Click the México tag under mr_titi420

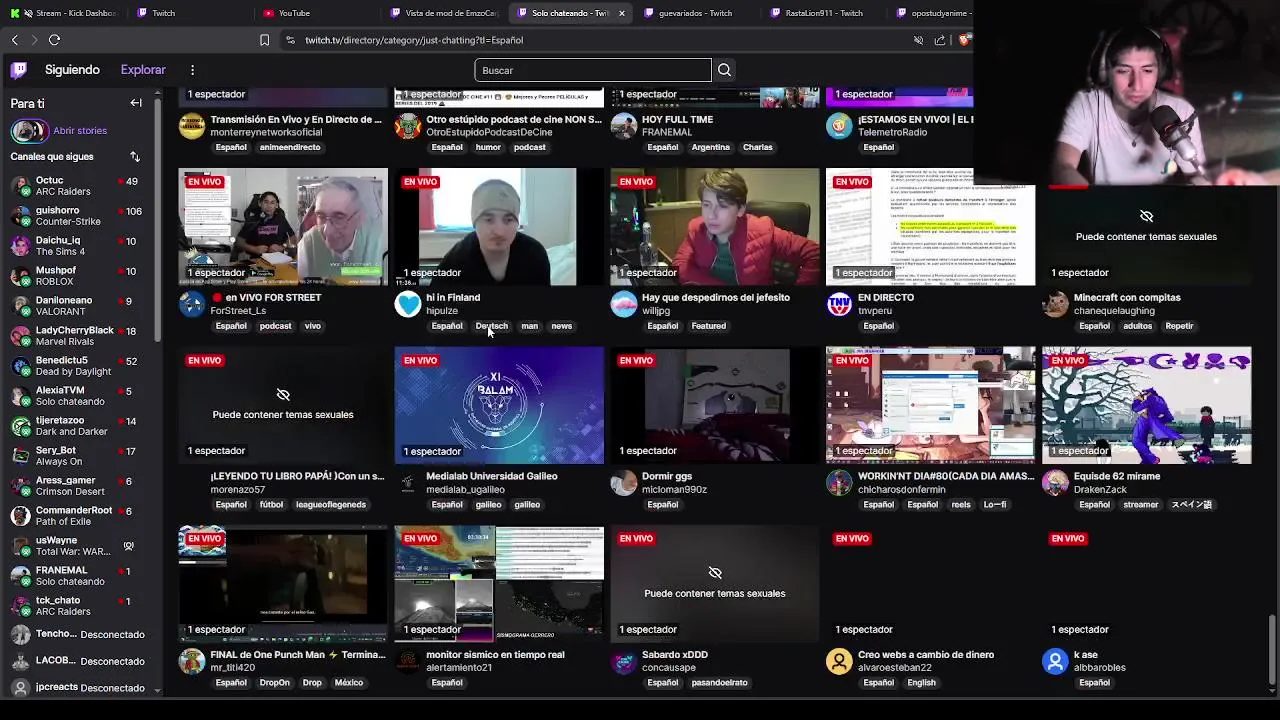point(349,683)
